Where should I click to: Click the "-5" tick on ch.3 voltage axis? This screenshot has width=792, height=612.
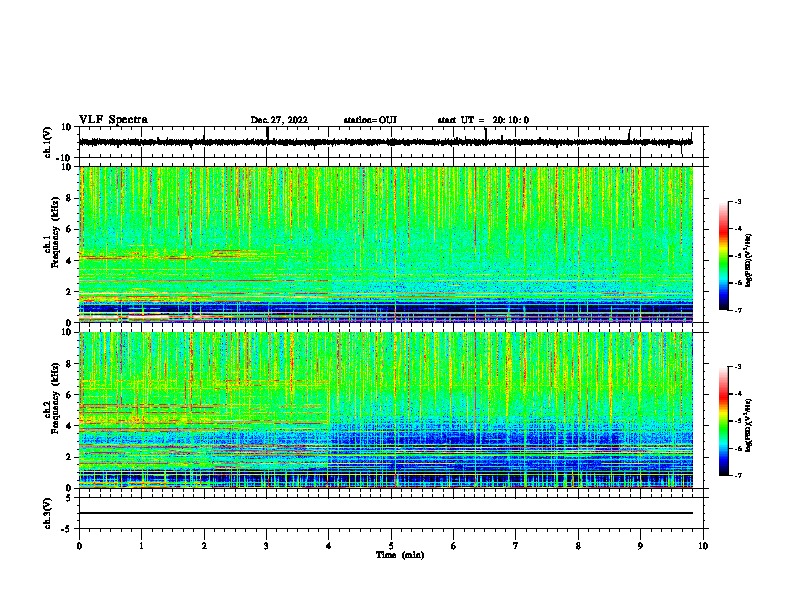(67, 529)
